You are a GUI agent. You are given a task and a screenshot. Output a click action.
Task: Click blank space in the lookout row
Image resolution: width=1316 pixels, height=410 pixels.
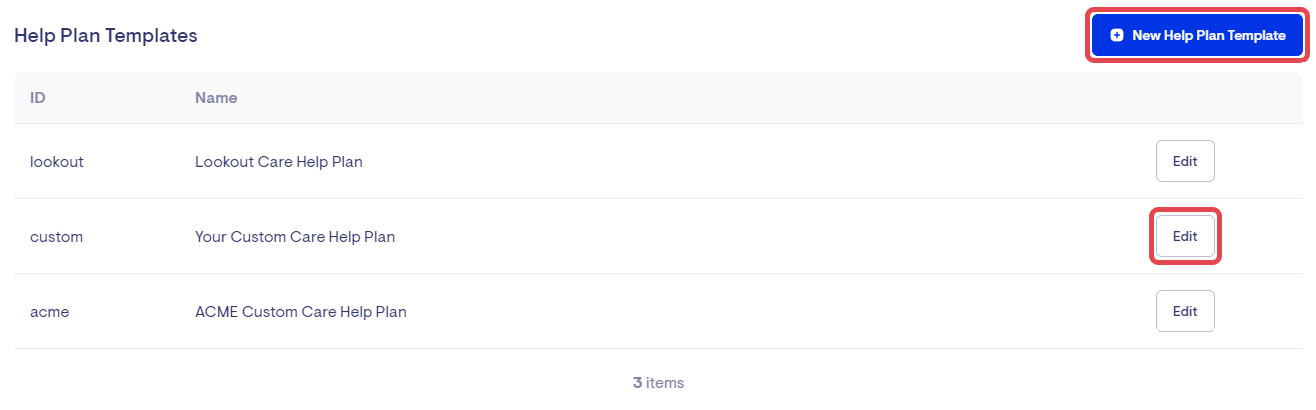tap(750, 162)
